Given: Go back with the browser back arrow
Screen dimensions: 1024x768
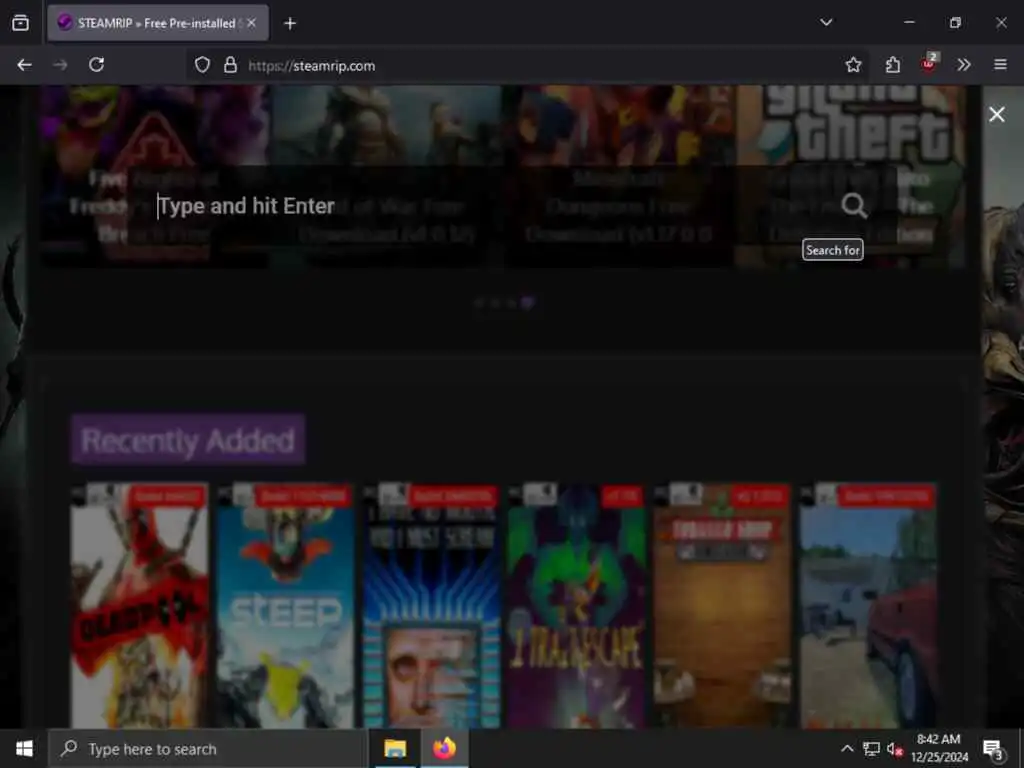Looking at the screenshot, I should 24,65.
